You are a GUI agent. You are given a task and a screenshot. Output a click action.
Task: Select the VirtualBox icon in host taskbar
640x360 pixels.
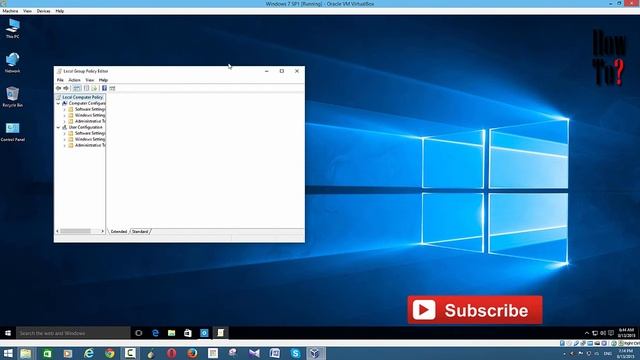(x=315, y=353)
